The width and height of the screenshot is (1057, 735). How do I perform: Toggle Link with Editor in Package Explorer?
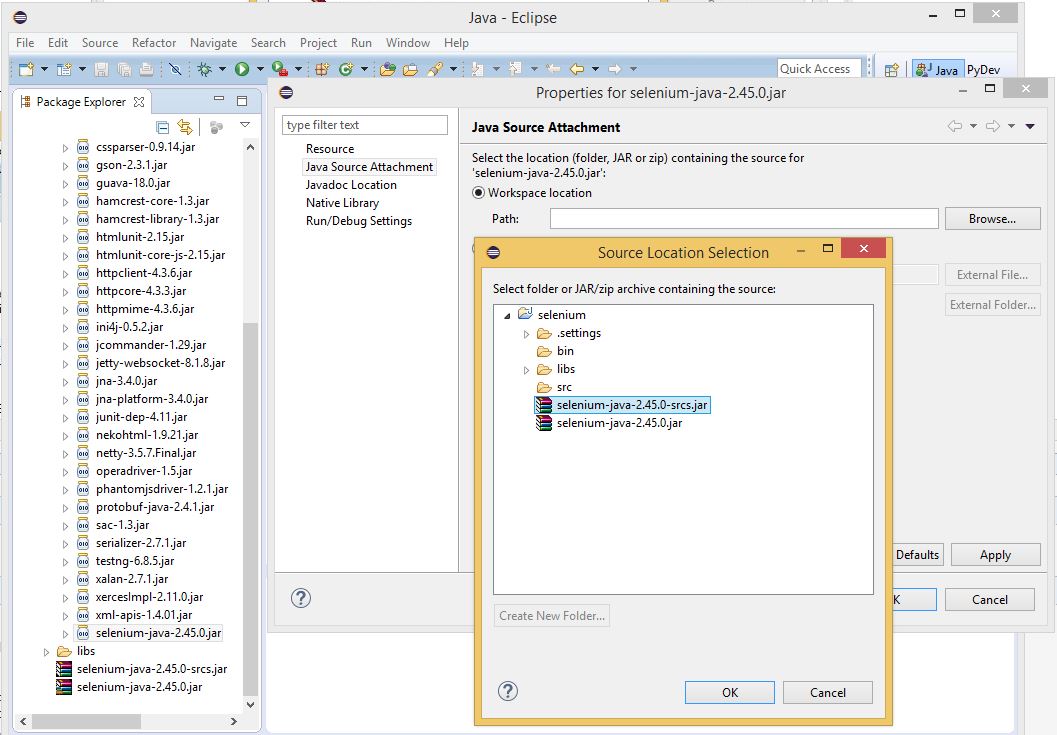coord(185,127)
